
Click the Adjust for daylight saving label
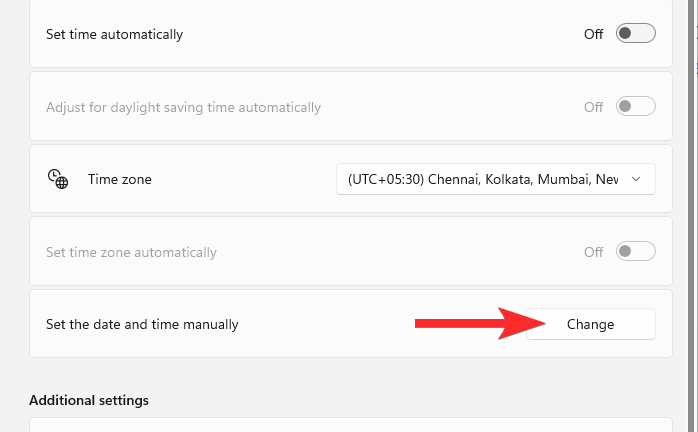[183, 106]
